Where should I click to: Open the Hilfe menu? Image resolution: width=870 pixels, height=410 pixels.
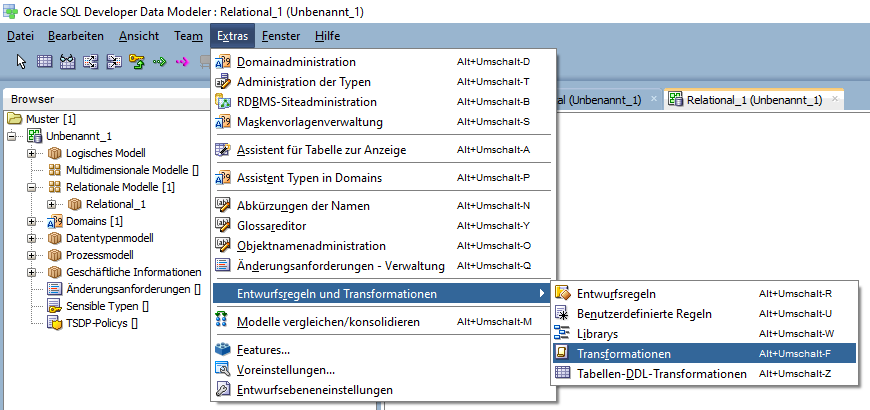pyautogui.click(x=327, y=36)
